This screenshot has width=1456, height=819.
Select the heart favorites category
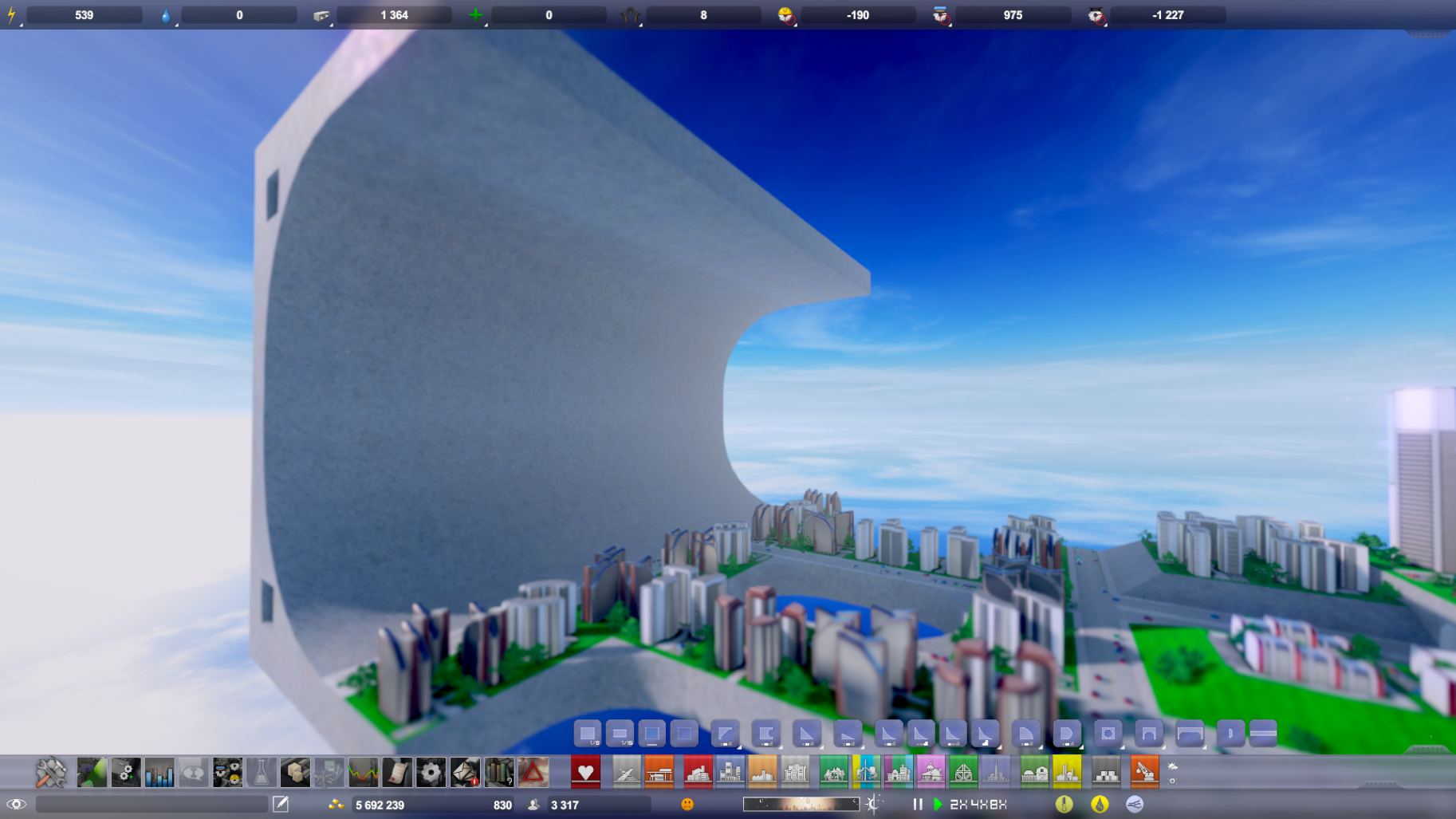(x=585, y=772)
